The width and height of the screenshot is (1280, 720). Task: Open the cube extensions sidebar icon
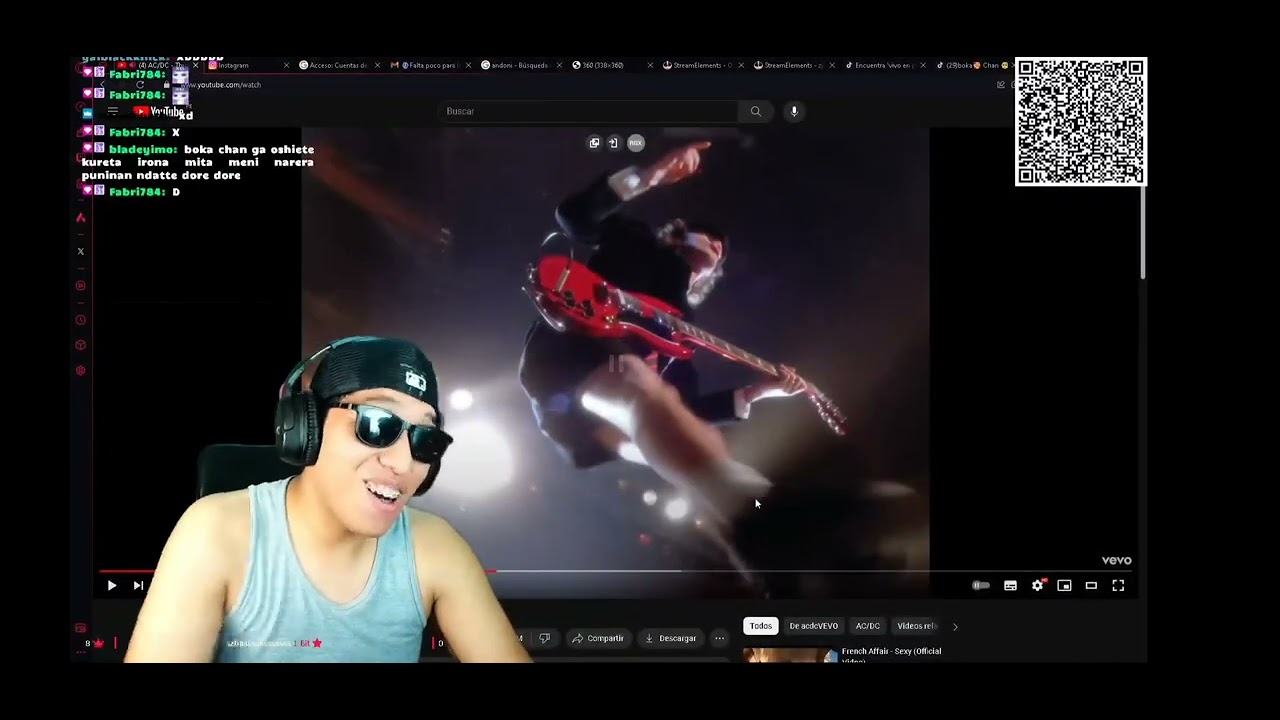point(81,345)
